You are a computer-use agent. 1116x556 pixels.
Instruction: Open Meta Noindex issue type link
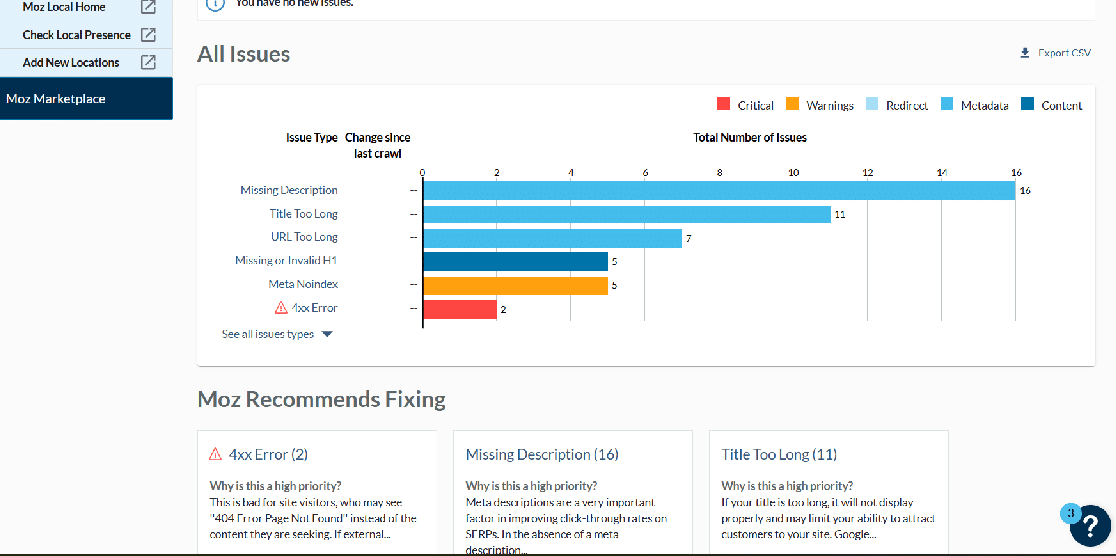tap(303, 284)
